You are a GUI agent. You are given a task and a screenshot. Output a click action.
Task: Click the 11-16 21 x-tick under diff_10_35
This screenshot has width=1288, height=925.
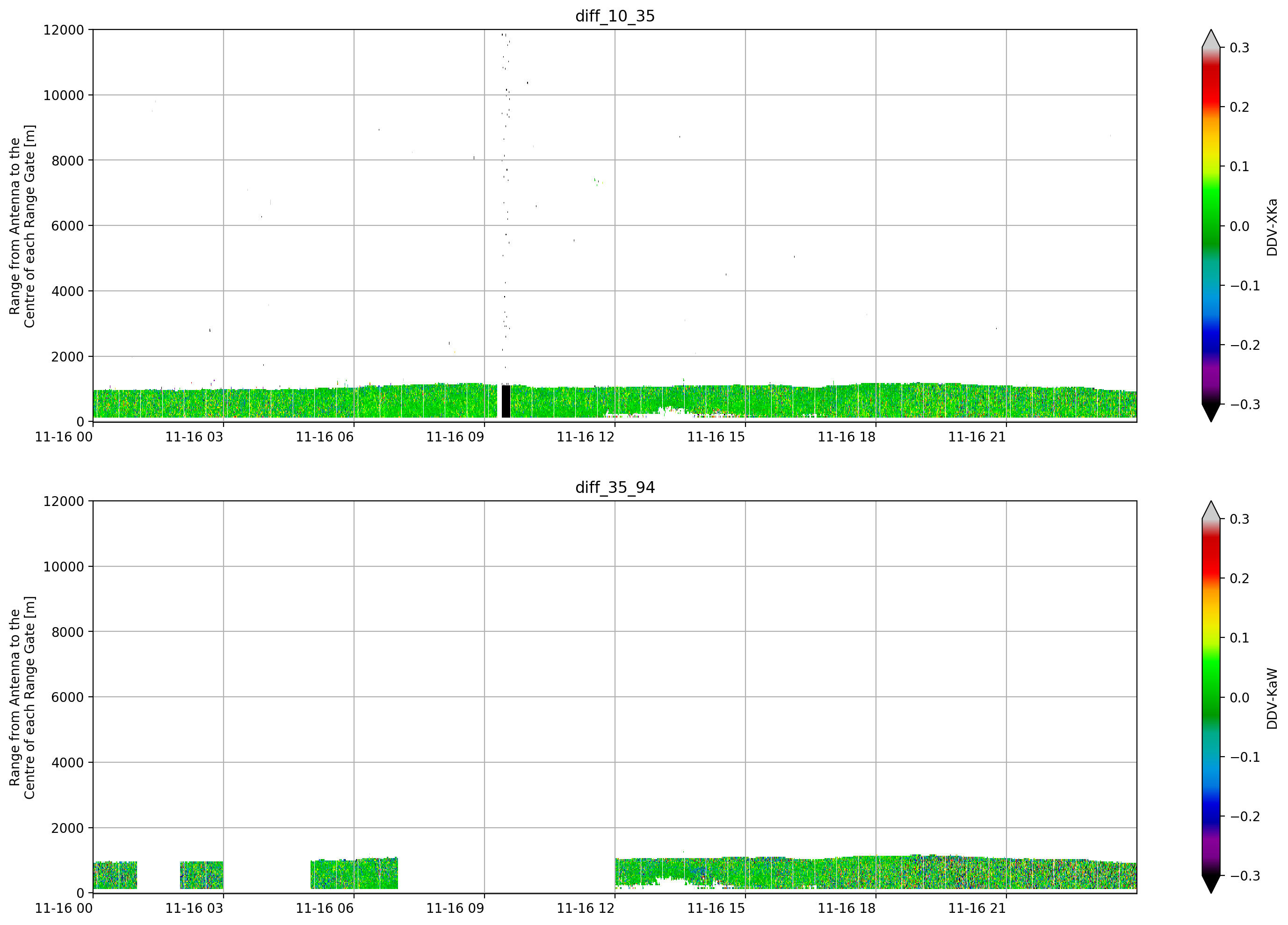(977, 437)
